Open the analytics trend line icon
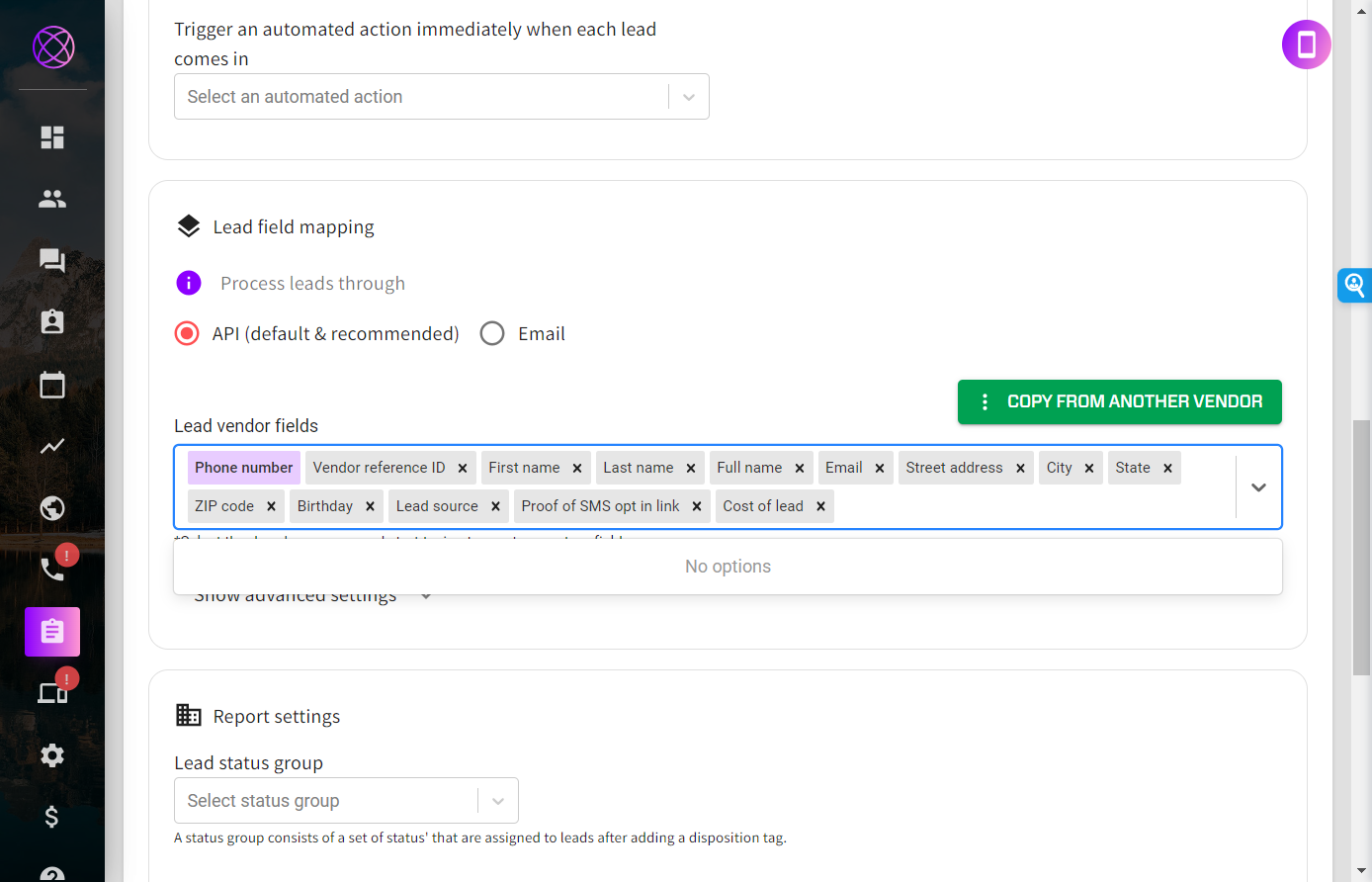Viewport: 1372px width, 882px height. (x=52, y=446)
